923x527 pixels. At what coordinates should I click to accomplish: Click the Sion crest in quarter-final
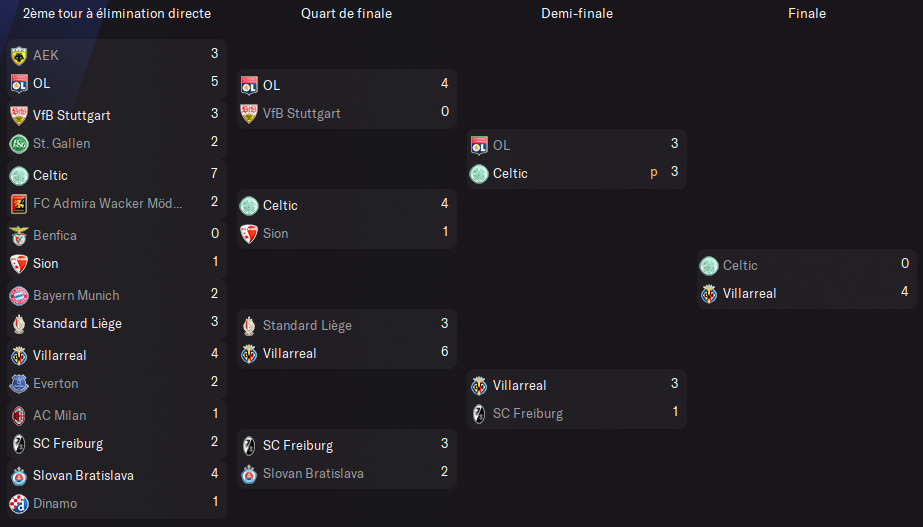[249, 234]
